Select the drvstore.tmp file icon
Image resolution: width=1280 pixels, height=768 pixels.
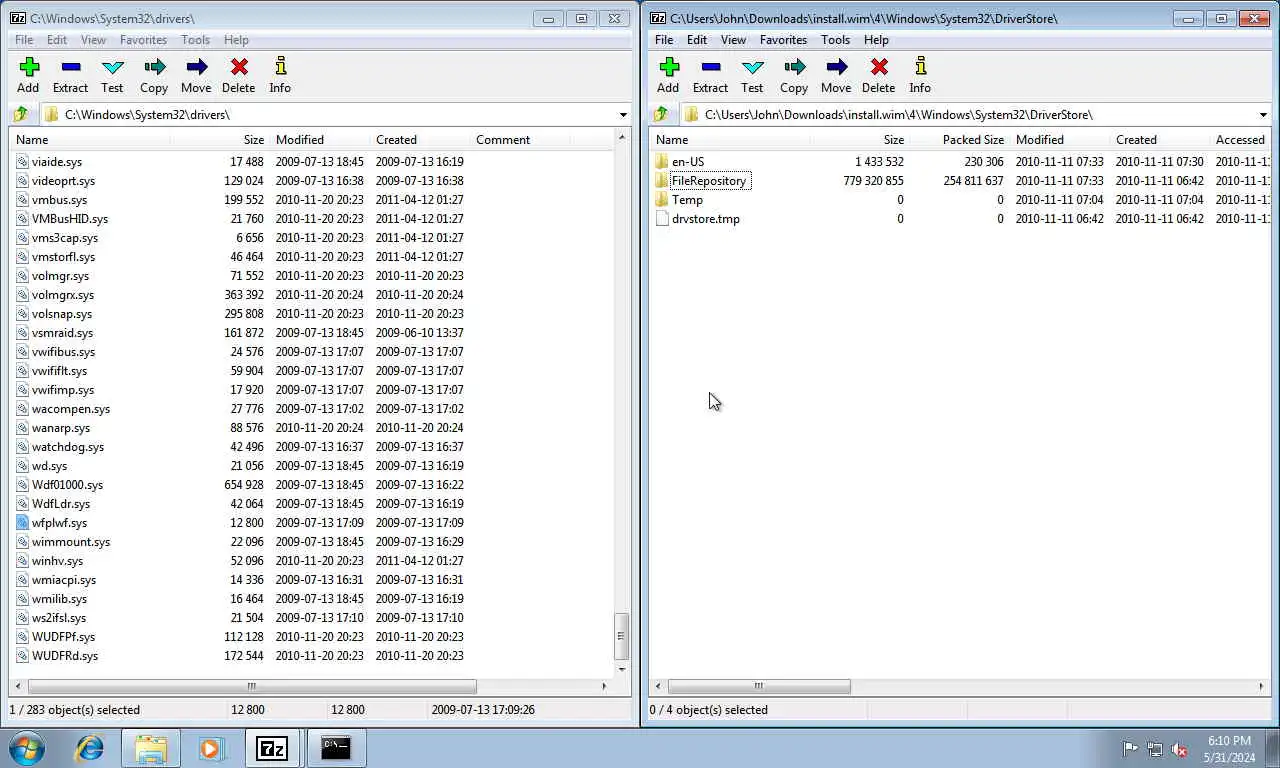coord(661,219)
